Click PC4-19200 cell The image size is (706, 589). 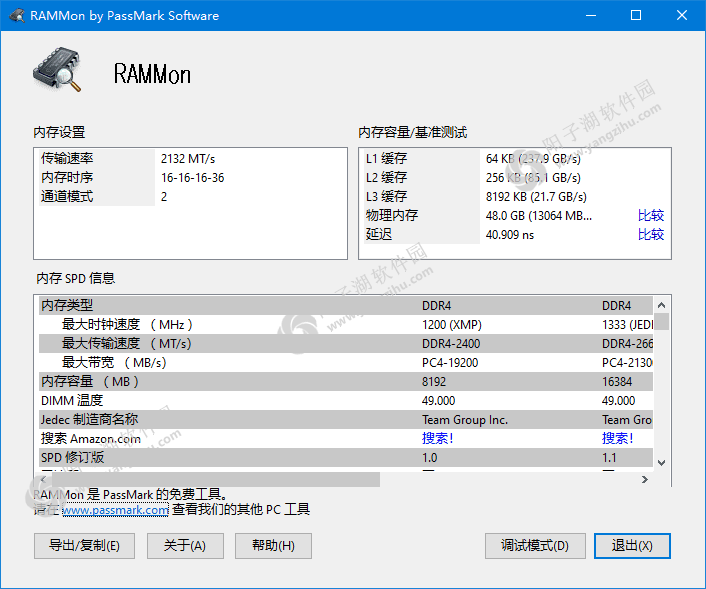450,362
